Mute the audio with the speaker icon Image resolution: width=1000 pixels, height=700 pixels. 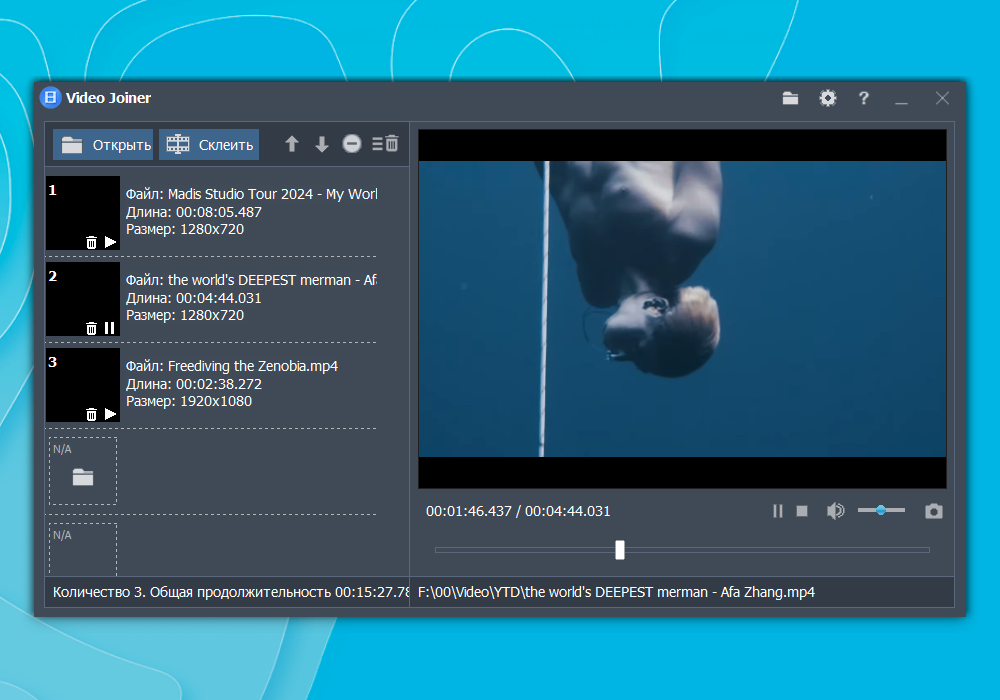(835, 511)
